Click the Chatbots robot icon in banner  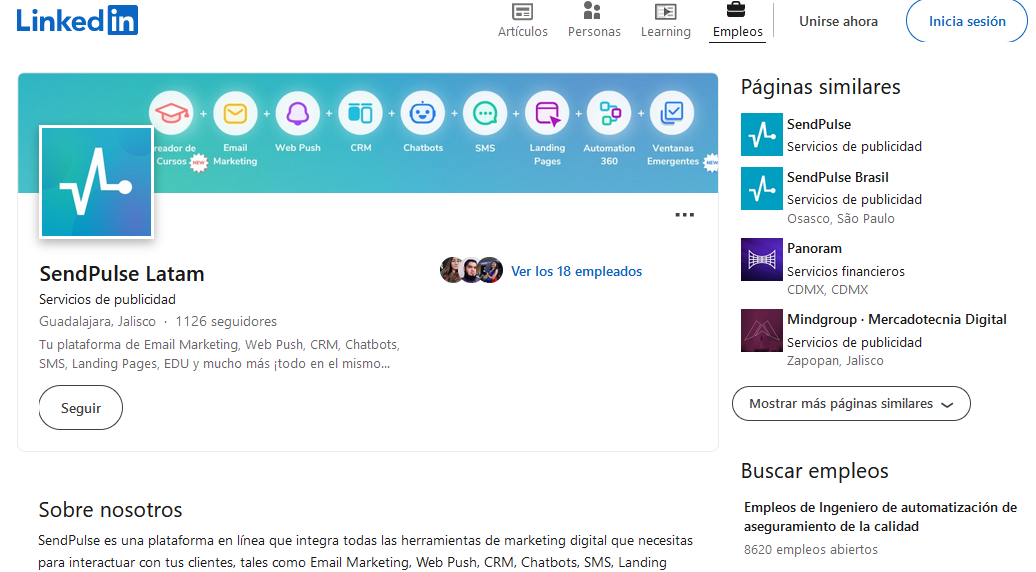tap(423, 113)
